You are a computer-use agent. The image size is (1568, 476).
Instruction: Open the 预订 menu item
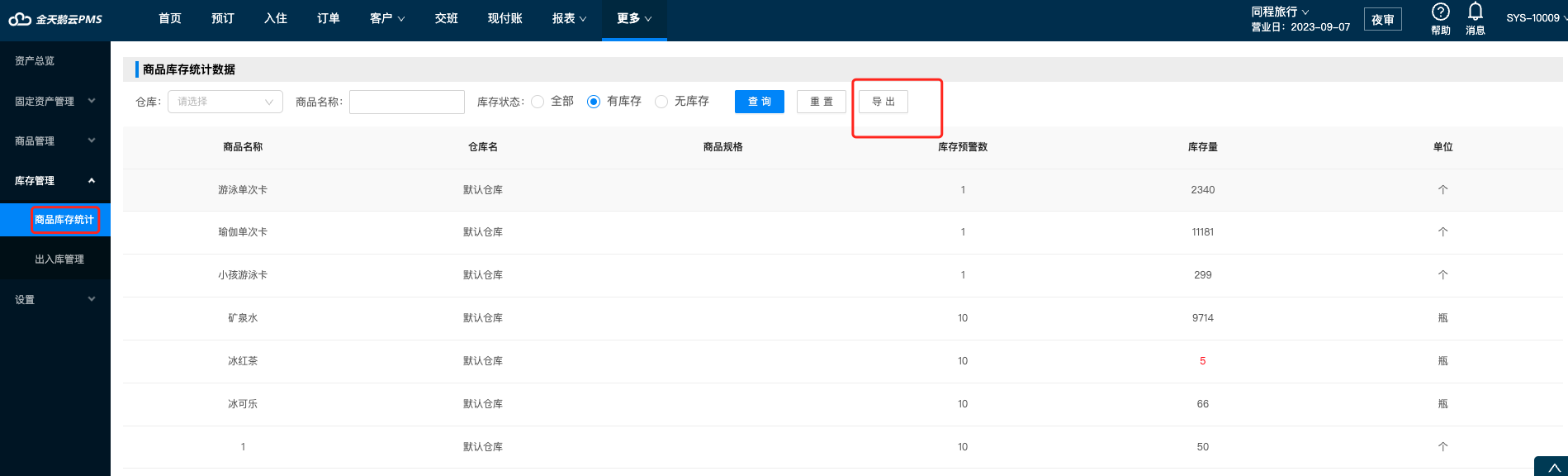click(223, 18)
